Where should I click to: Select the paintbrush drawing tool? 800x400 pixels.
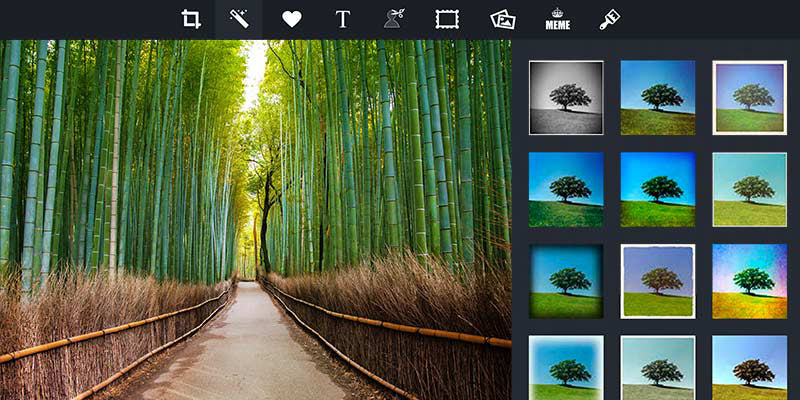tap(608, 19)
